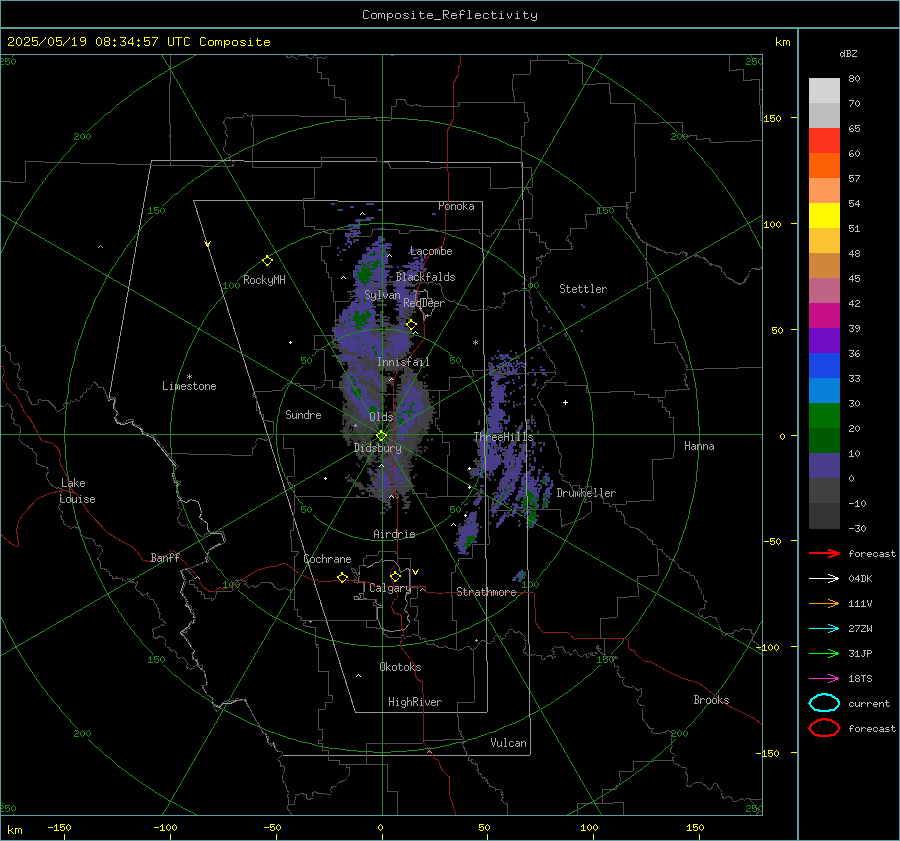900x841 pixels.
Task: Click the yellow diamond marker beside RockyMH
Action: point(267,261)
